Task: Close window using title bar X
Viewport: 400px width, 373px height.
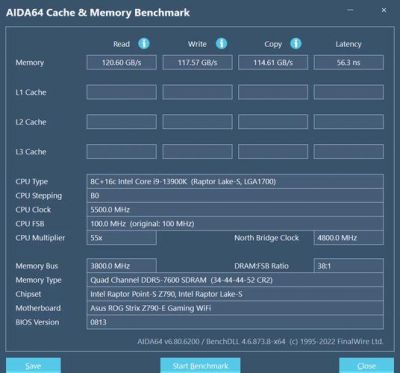Action: (x=384, y=10)
